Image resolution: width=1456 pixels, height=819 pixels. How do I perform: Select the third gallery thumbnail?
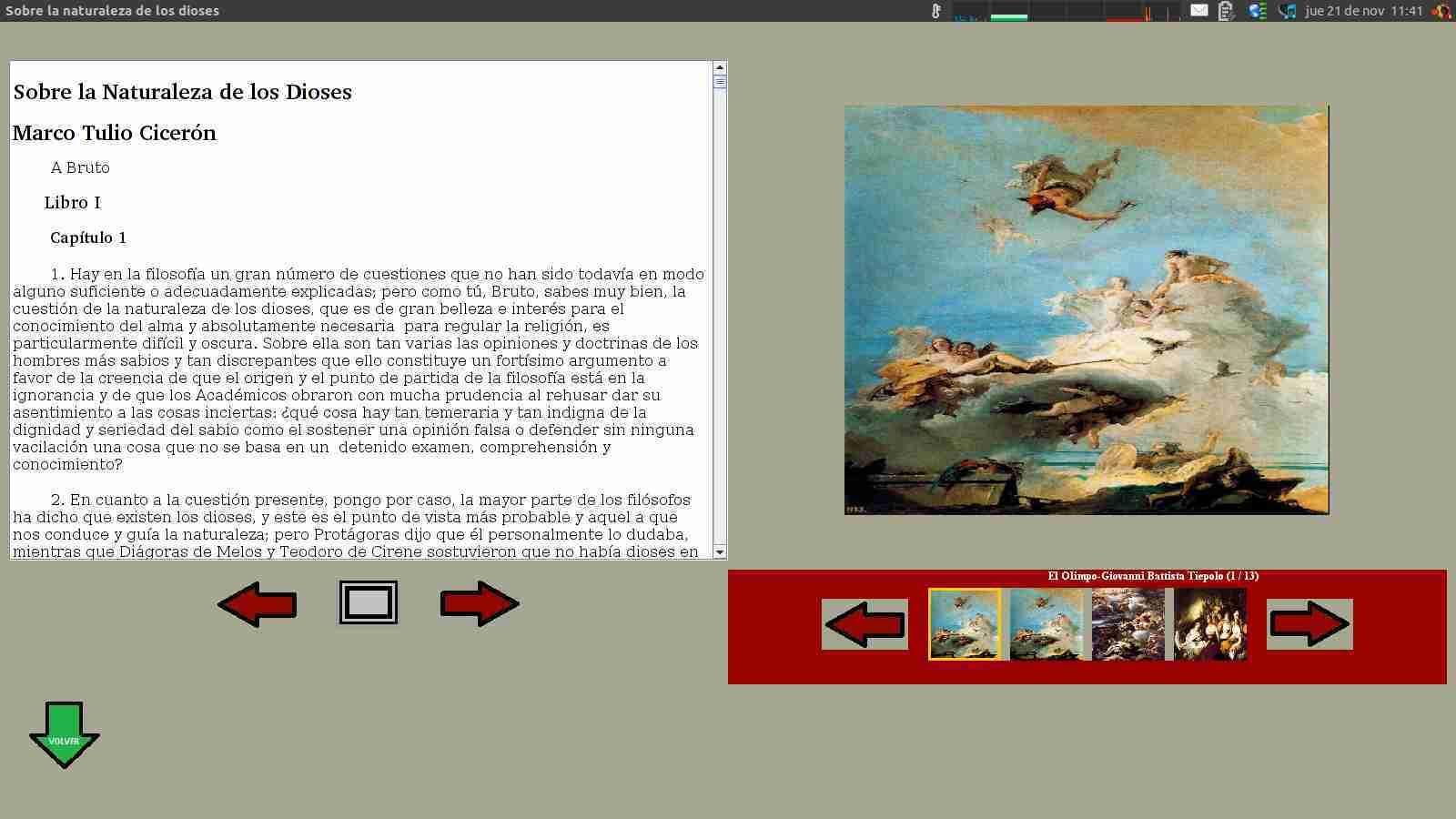point(1128,624)
